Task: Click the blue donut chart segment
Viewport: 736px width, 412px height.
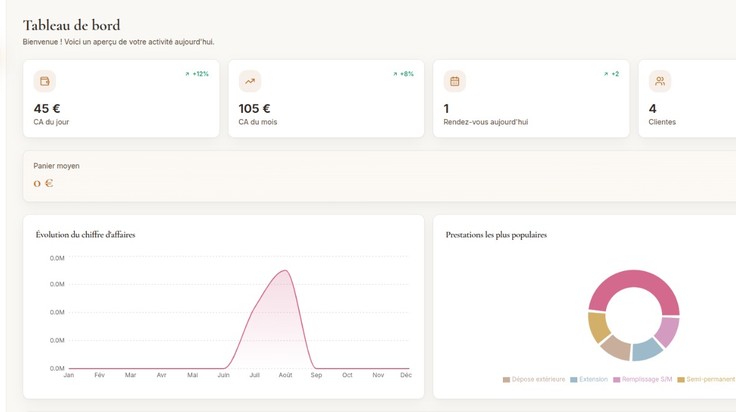Action: 647,350
